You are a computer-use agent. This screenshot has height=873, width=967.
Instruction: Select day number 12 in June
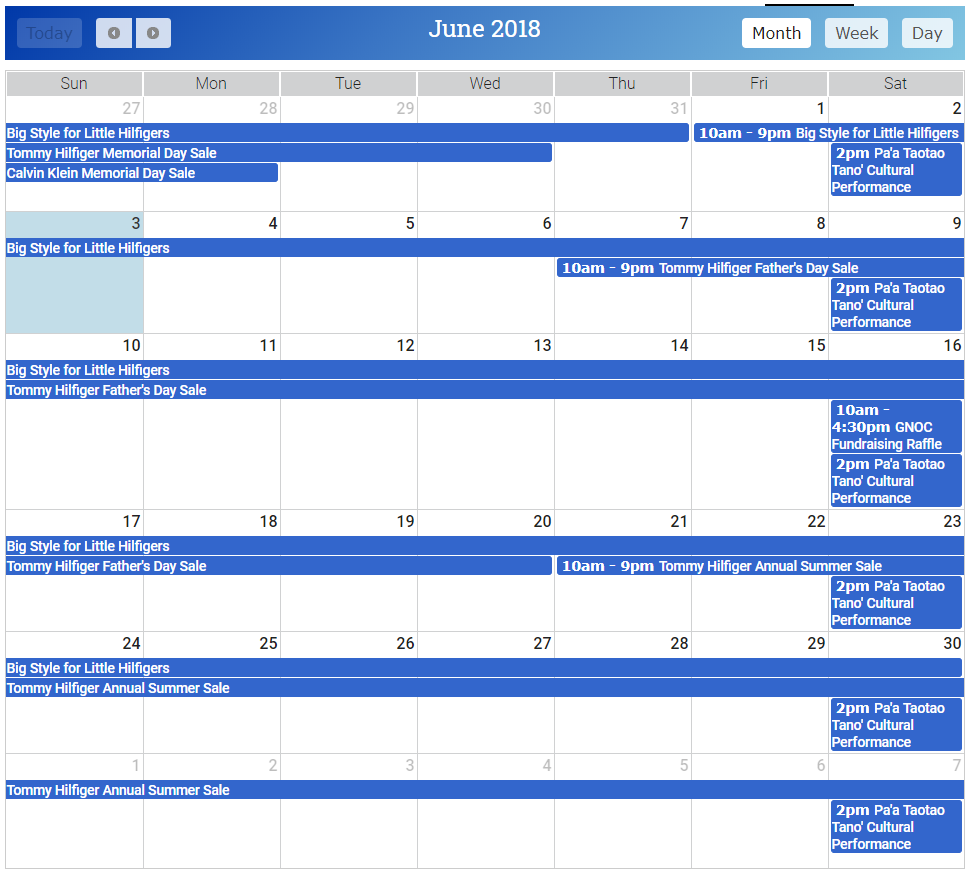pos(405,345)
